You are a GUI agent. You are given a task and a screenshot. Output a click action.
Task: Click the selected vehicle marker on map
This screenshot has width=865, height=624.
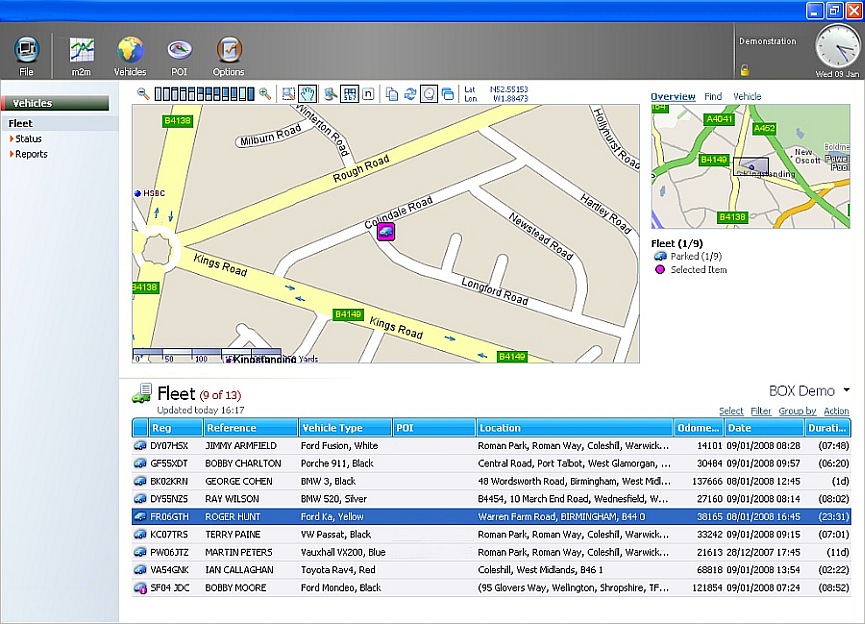tap(385, 232)
